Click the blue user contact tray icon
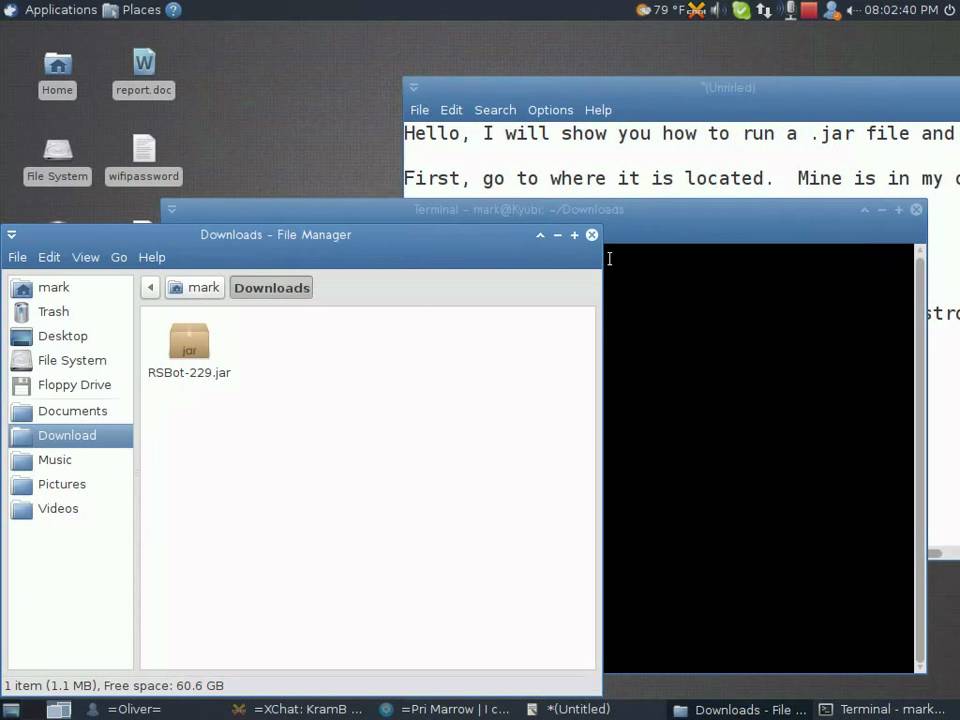The width and height of the screenshot is (960, 720). coord(831,10)
